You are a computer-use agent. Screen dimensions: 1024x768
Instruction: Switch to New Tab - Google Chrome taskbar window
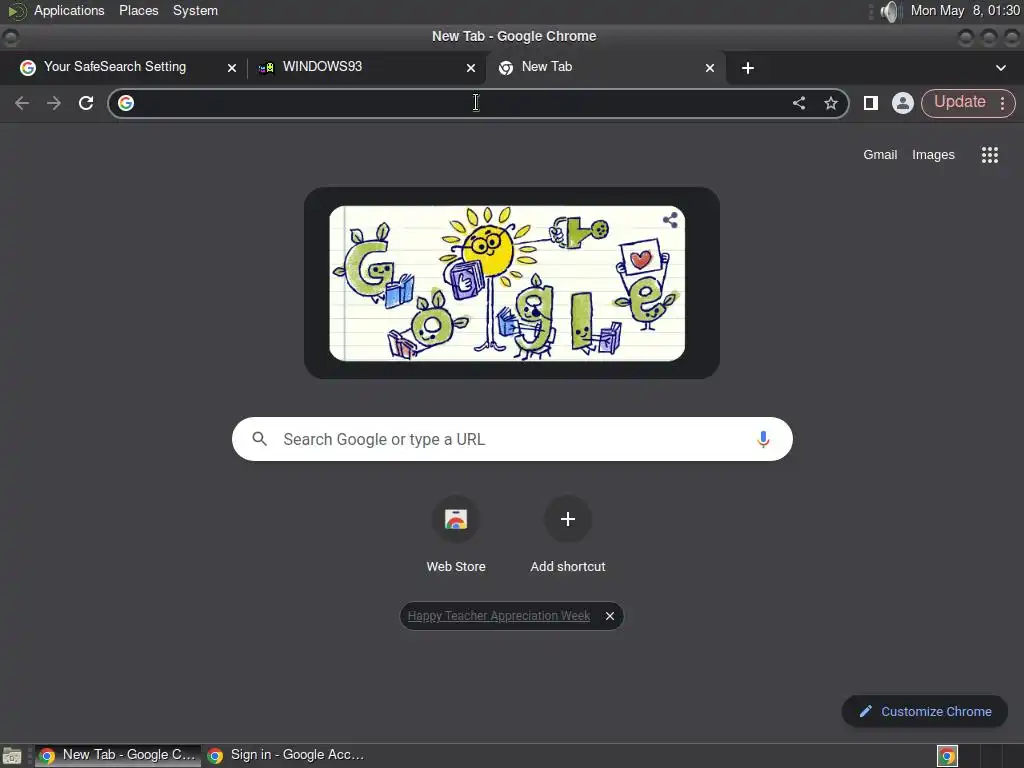[x=118, y=755]
